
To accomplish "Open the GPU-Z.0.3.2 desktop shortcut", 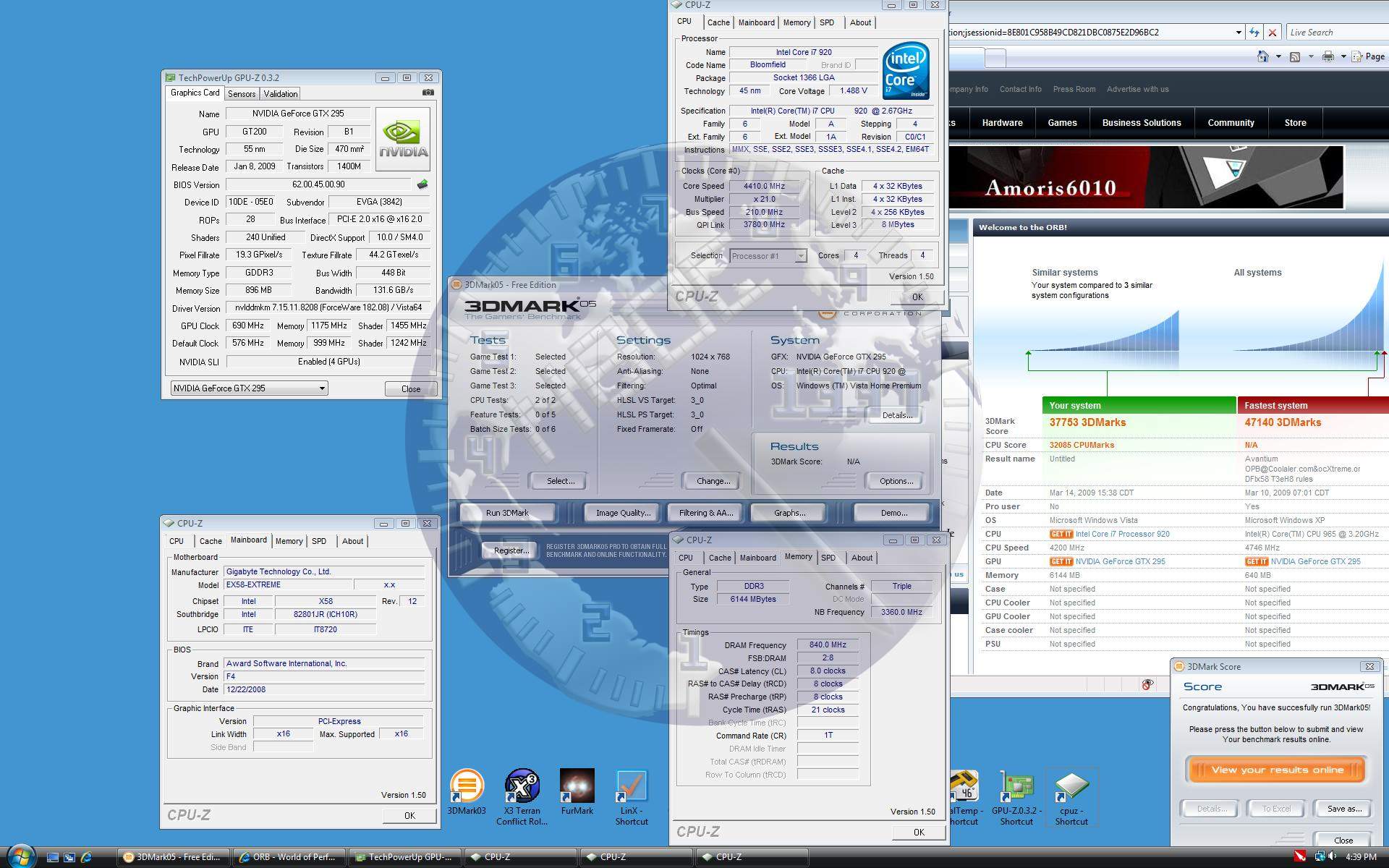I will click(x=1016, y=796).
